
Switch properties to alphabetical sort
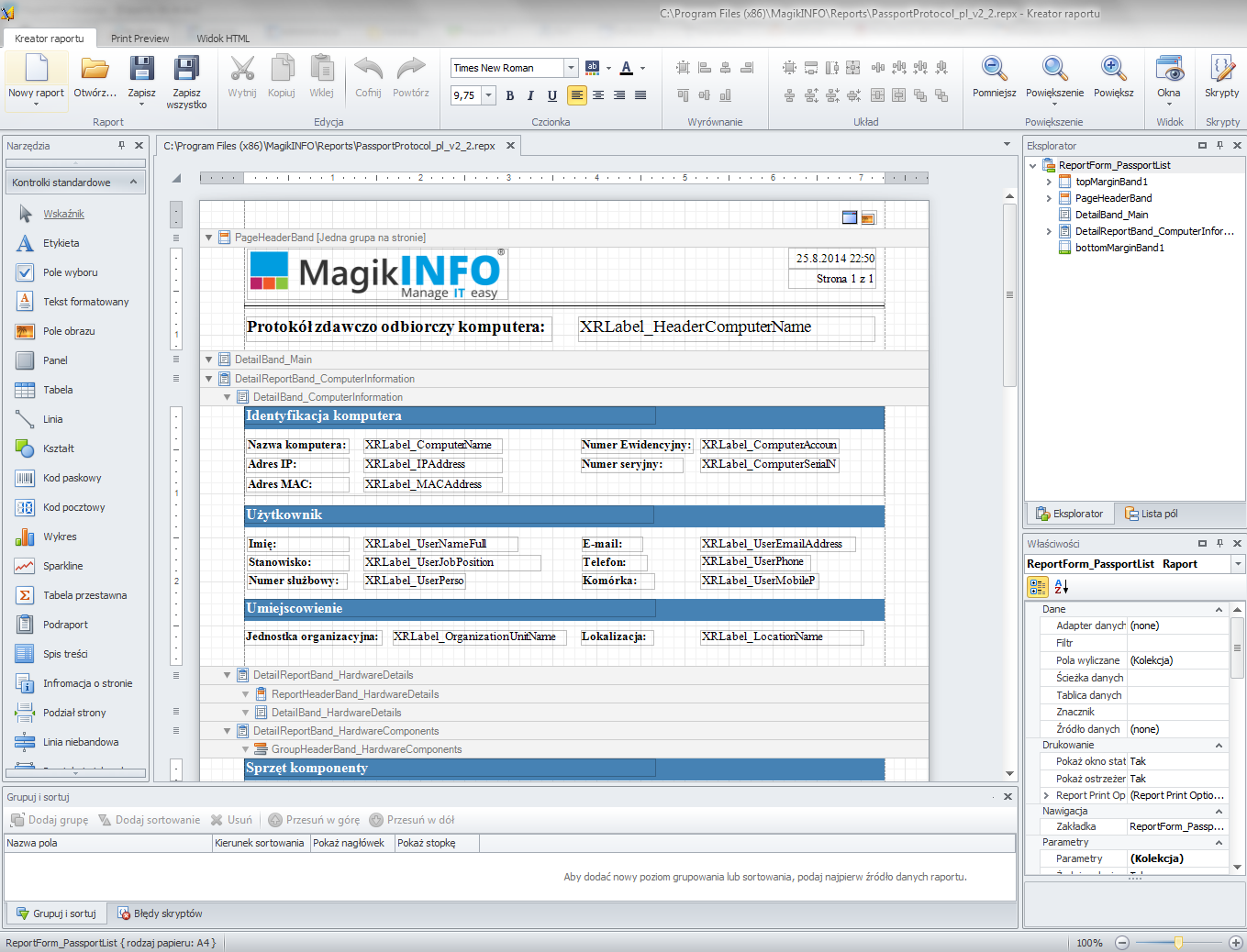click(x=1061, y=586)
